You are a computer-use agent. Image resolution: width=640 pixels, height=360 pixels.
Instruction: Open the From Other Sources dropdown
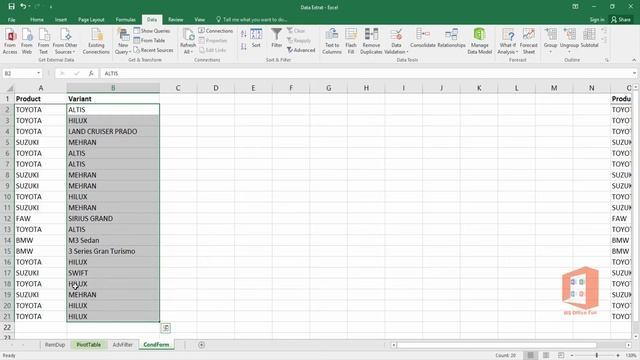65,41
